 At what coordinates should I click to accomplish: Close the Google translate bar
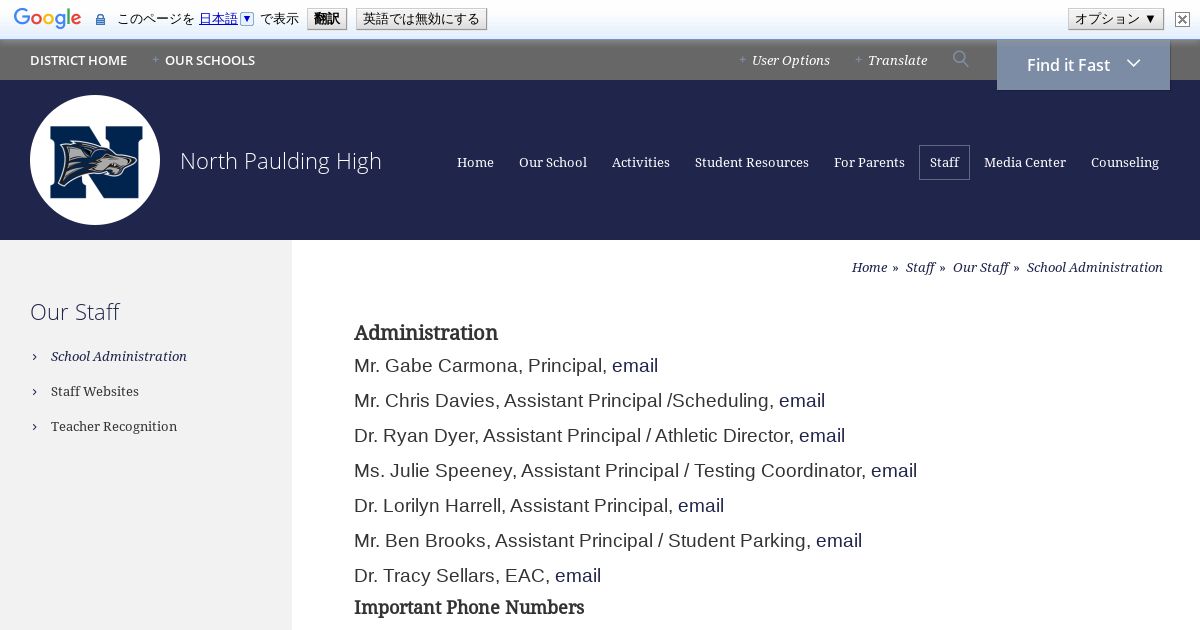[1182, 19]
